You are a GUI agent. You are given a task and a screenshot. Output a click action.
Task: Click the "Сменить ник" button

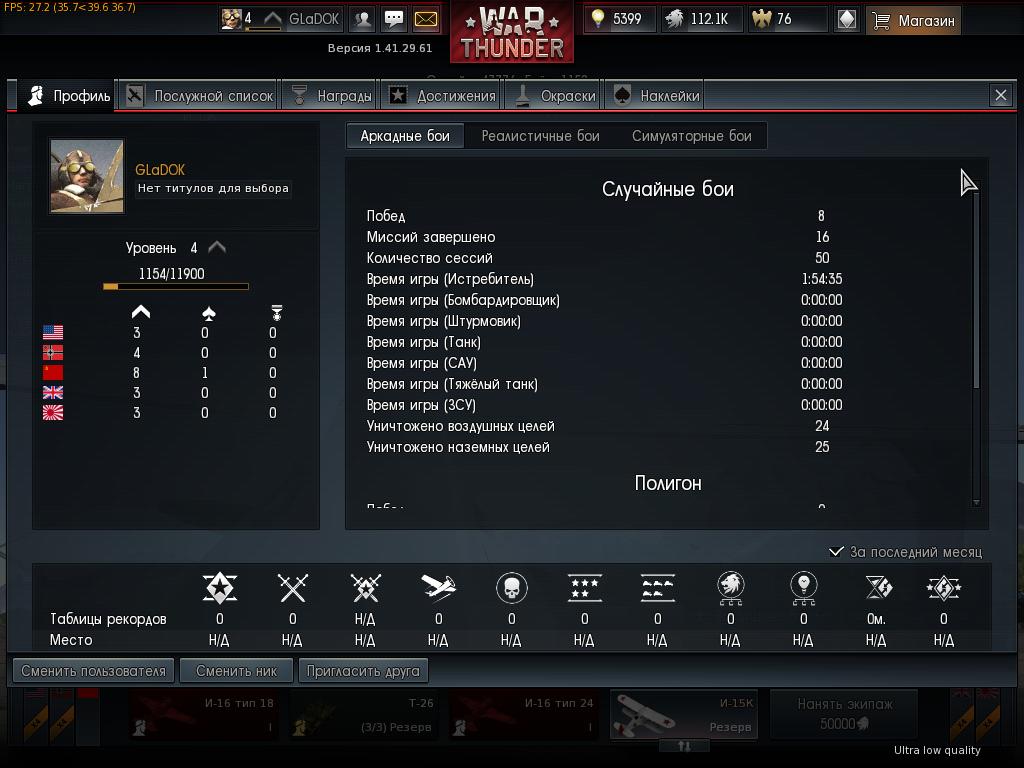click(x=236, y=671)
